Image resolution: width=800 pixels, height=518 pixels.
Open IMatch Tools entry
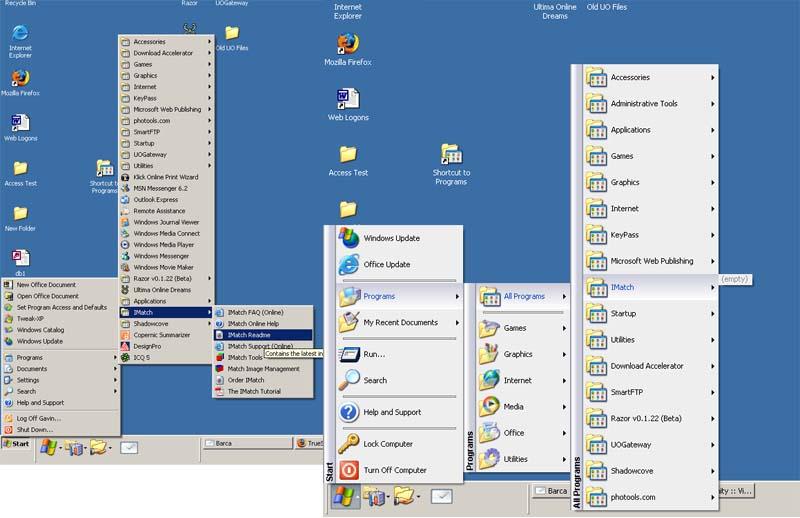click(x=245, y=357)
